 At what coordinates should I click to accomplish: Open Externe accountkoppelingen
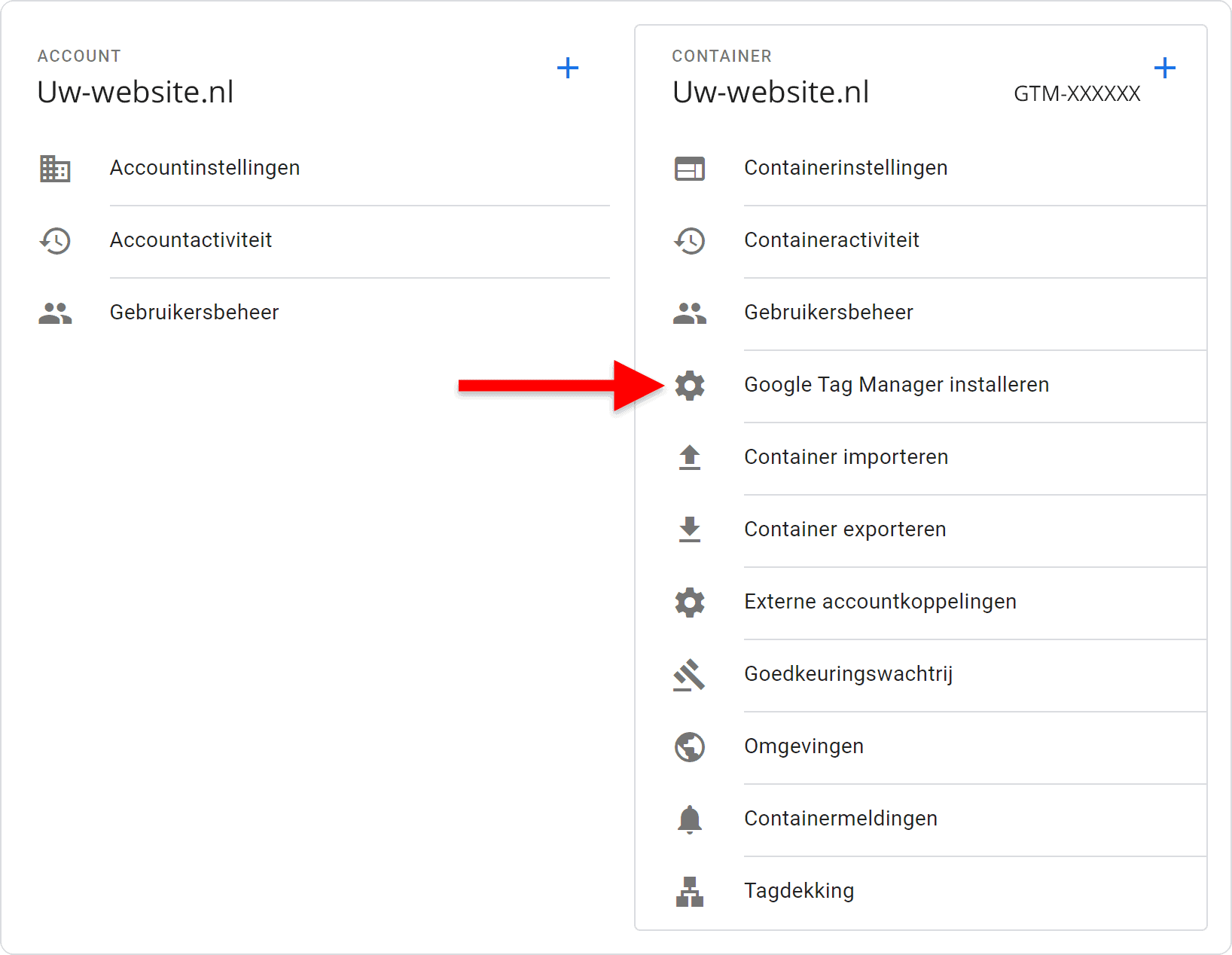880,602
